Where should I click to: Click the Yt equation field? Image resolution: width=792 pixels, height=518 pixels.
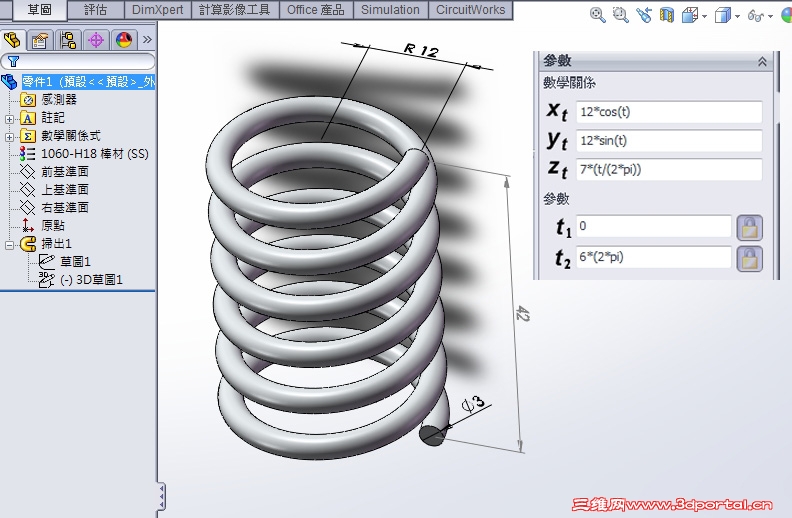(669, 140)
